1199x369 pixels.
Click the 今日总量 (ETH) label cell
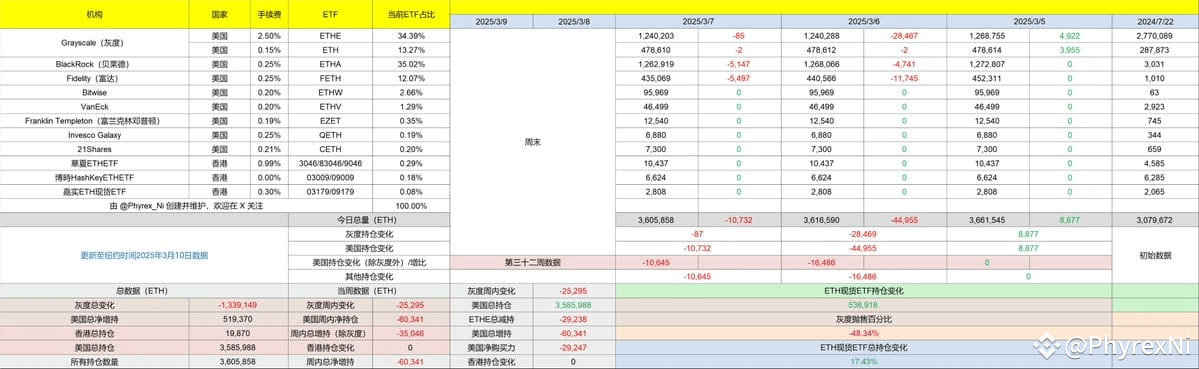(x=369, y=220)
